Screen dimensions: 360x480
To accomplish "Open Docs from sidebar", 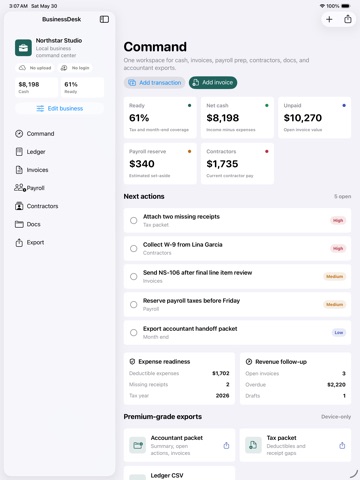I will (x=59, y=224).
